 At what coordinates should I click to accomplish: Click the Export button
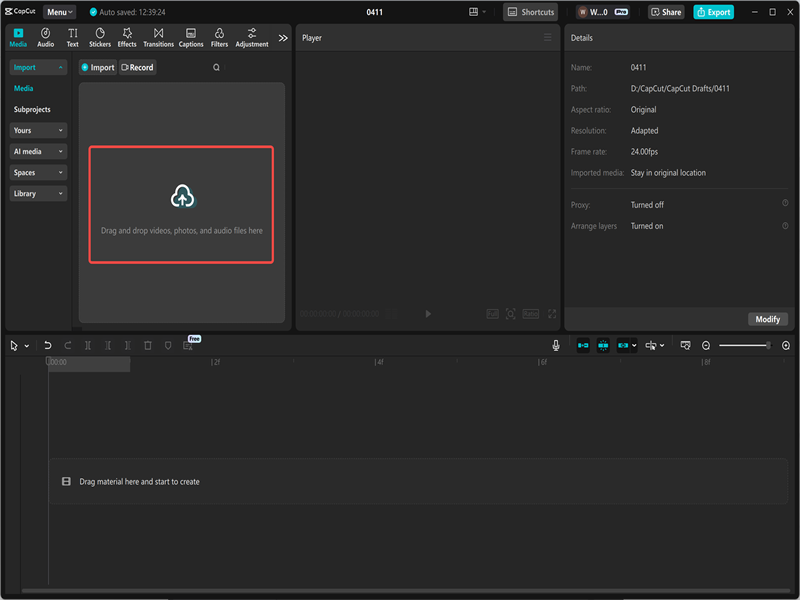pyautogui.click(x=713, y=12)
